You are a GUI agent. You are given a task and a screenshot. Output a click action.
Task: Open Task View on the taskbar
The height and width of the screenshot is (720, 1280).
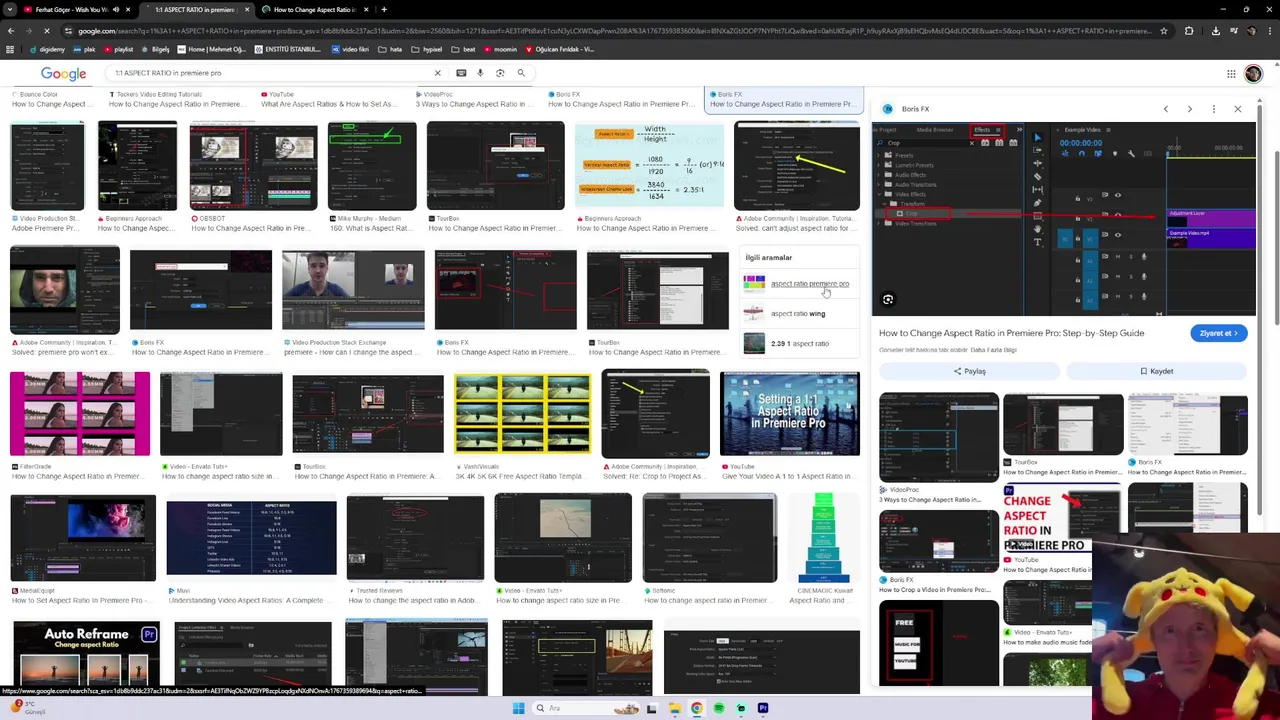pyautogui.click(x=652, y=708)
